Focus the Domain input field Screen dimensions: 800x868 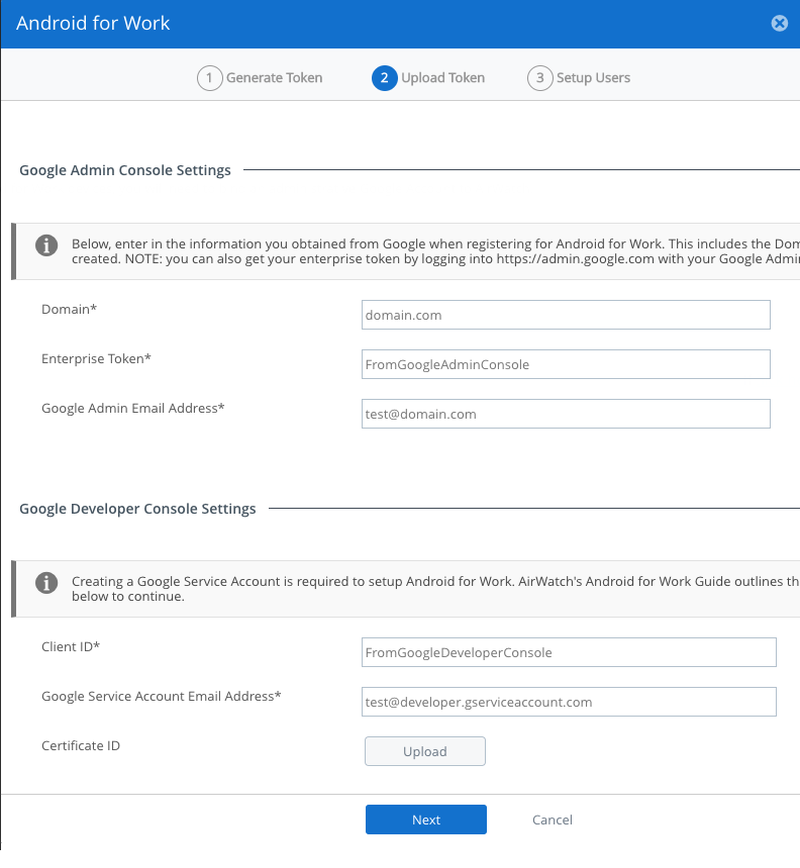coord(566,315)
